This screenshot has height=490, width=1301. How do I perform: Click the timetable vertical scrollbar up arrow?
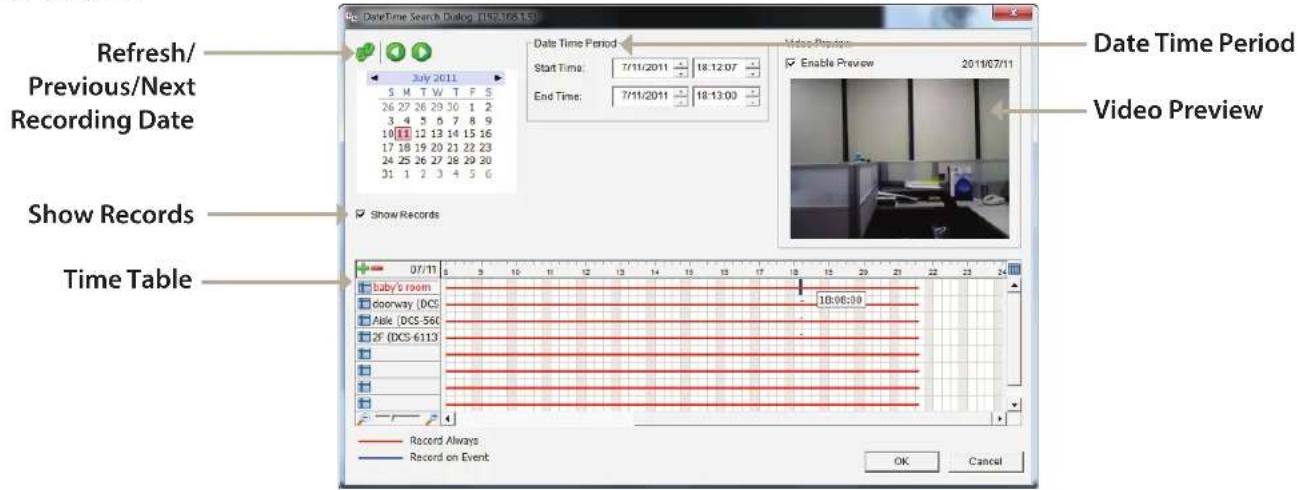pyautogui.click(x=1015, y=286)
